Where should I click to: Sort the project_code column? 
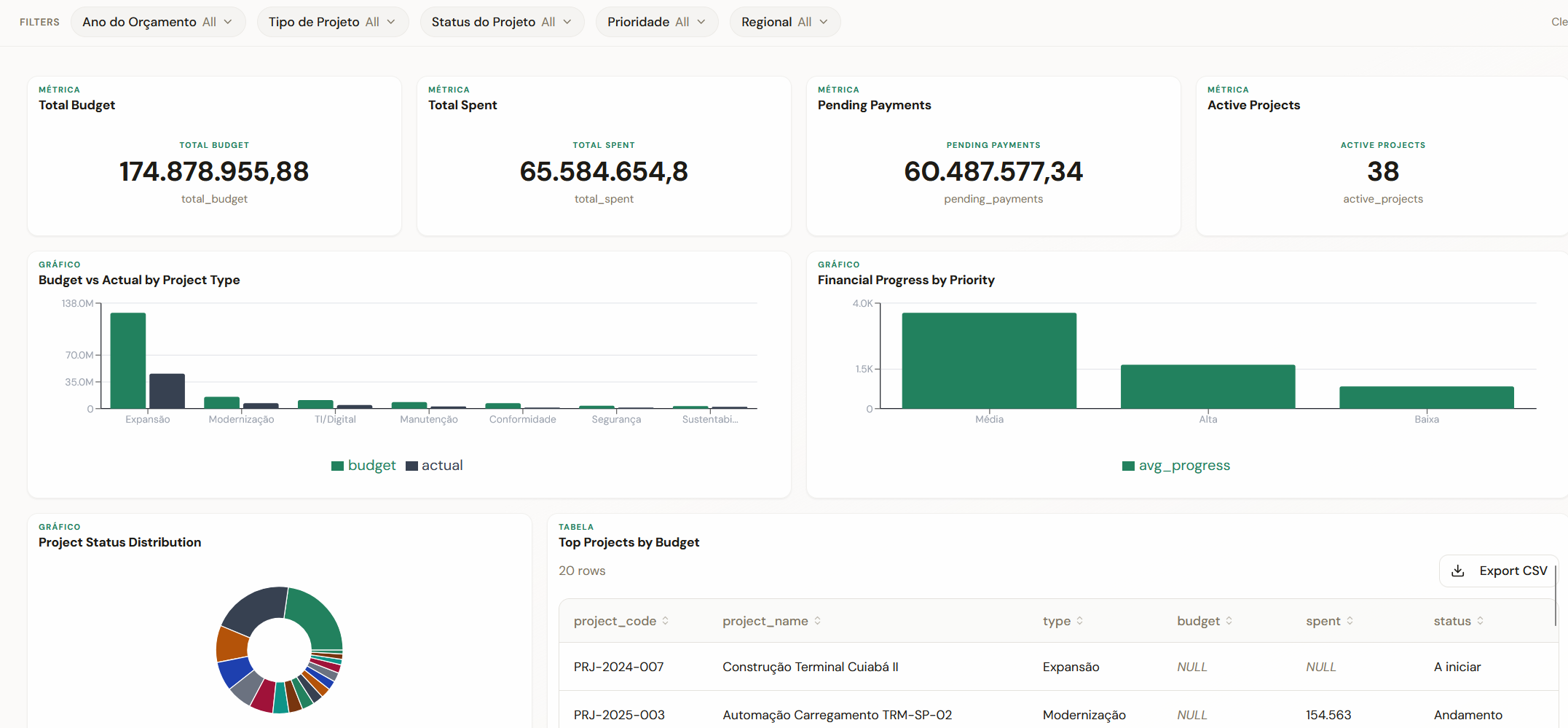666,620
